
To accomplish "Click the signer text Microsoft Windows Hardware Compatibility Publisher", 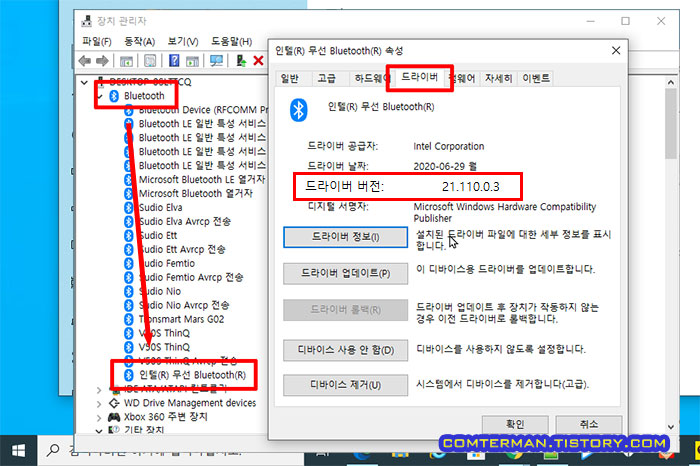I will [x=504, y=212].
